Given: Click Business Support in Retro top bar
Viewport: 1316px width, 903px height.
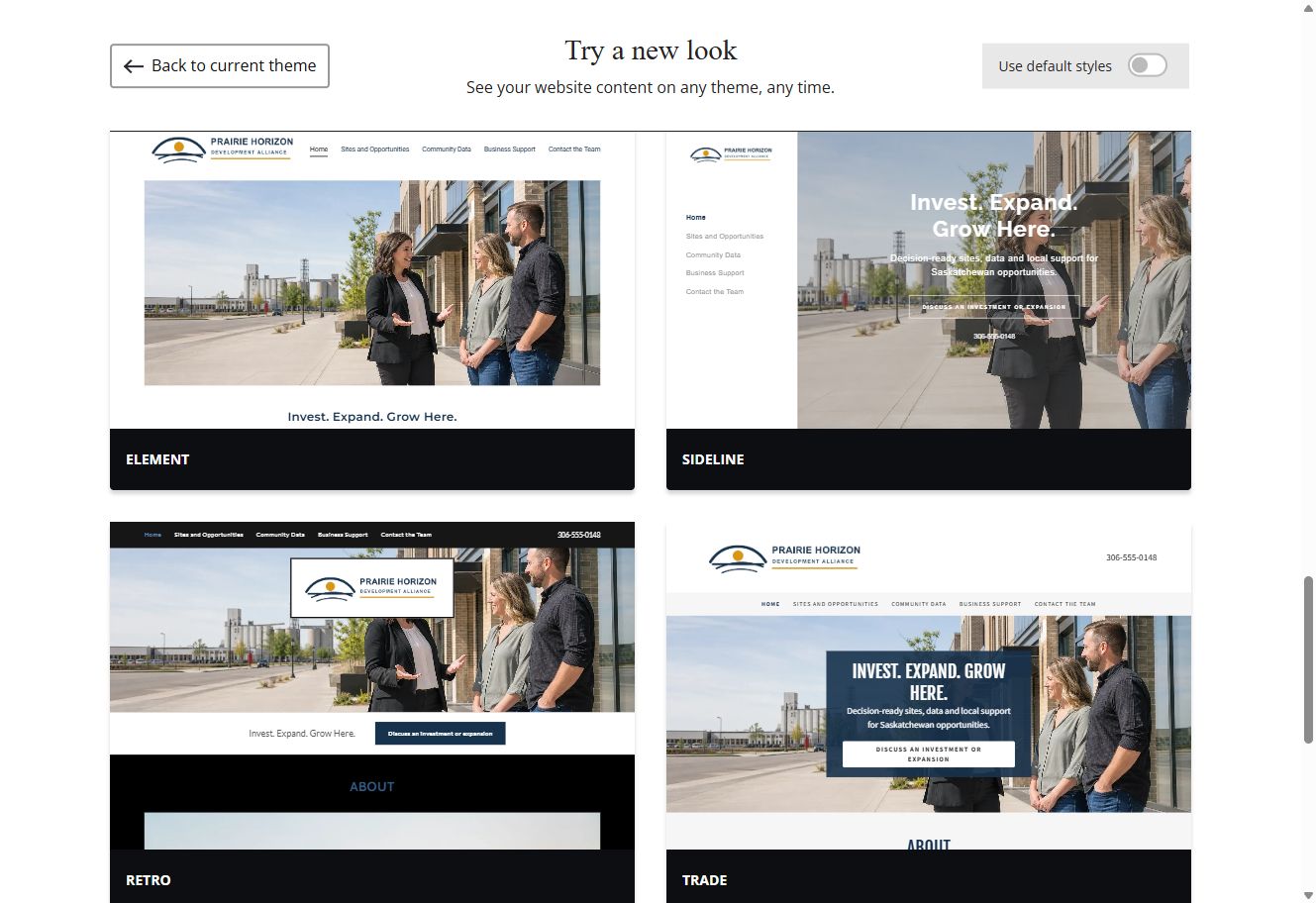Looking at the screenshot, I should [x=343, y=535].
